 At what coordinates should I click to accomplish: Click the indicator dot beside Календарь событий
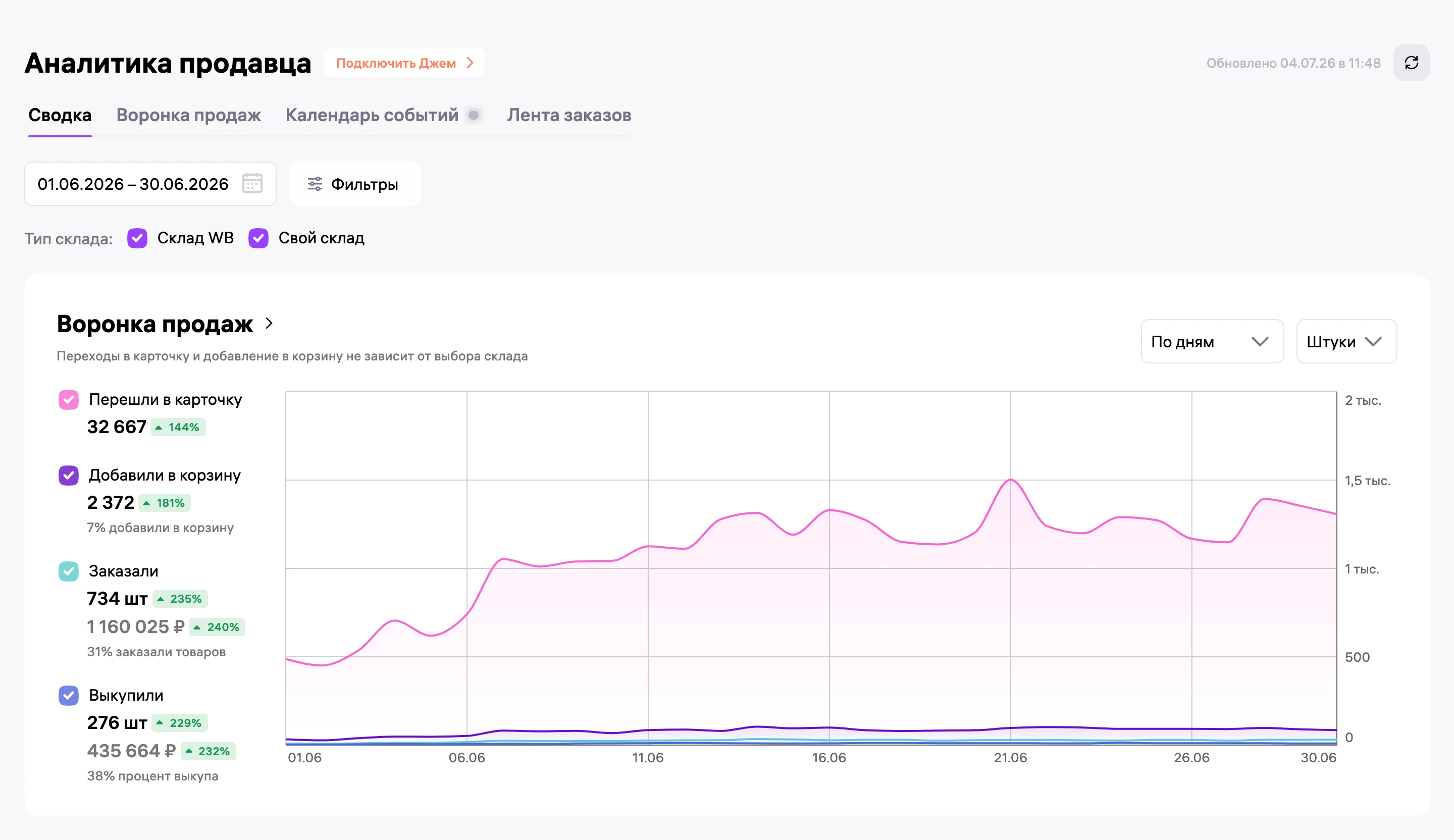point(473,116)
